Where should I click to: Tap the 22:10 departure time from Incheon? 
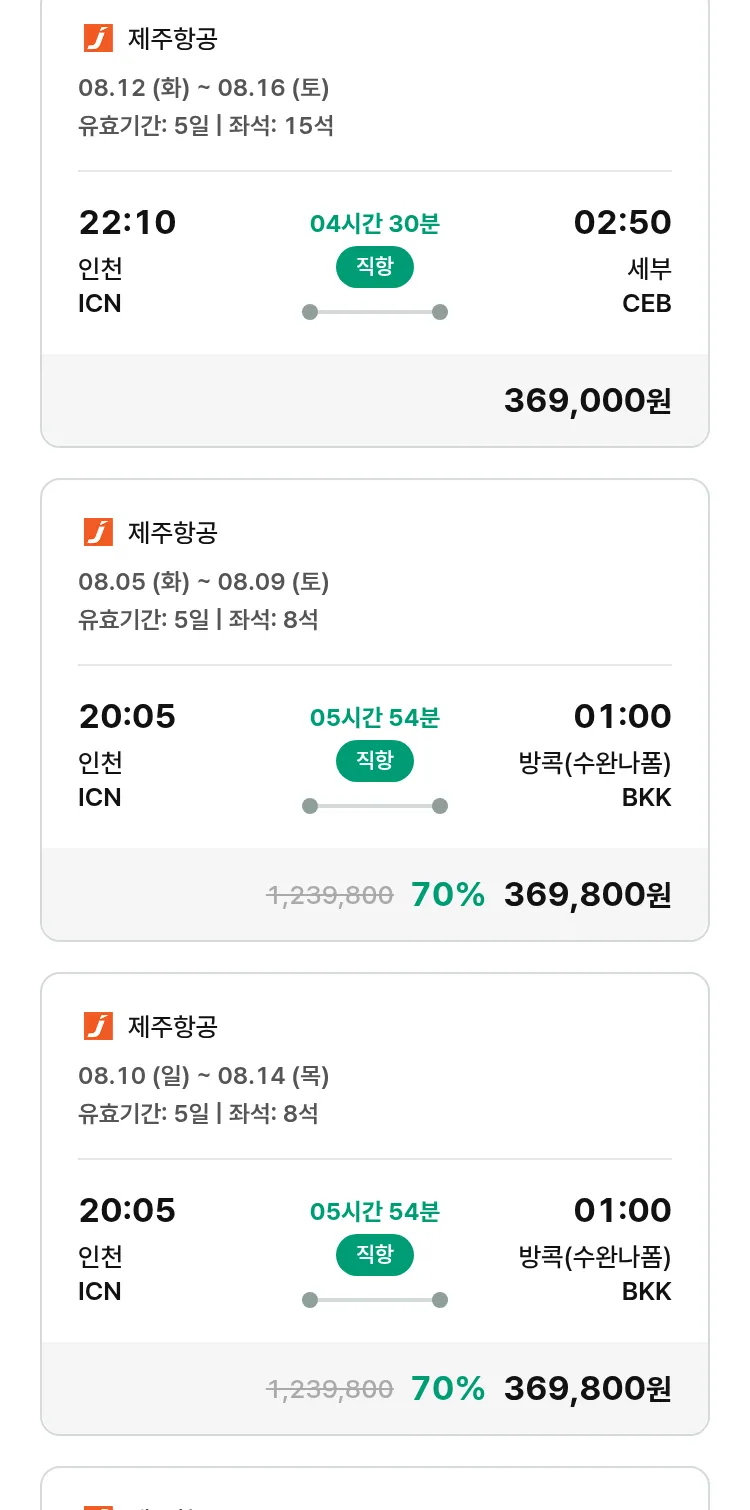[x=127, y=222]
